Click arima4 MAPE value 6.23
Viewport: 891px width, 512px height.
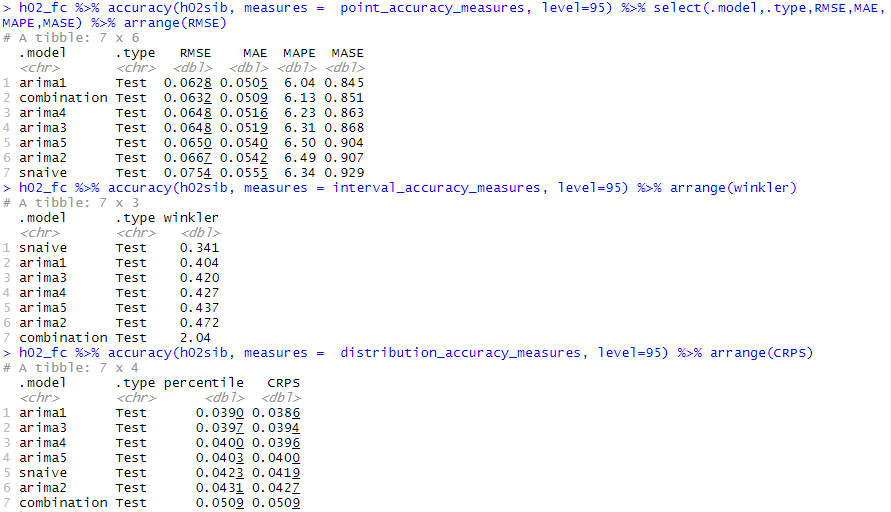(299, 113)
